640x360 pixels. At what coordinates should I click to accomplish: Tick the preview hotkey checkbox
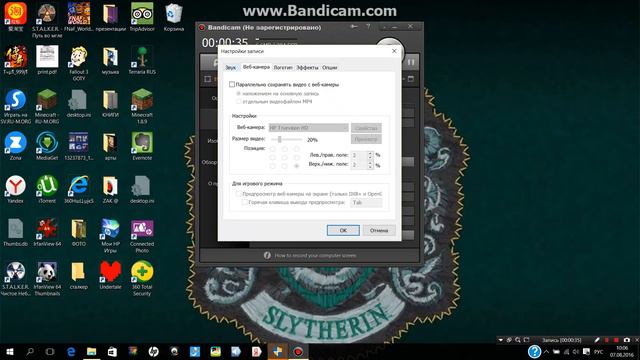click(244, 202)
